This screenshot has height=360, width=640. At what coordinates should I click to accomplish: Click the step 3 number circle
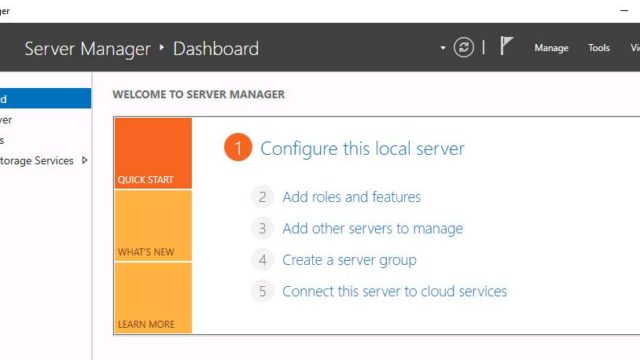[262, 228]
